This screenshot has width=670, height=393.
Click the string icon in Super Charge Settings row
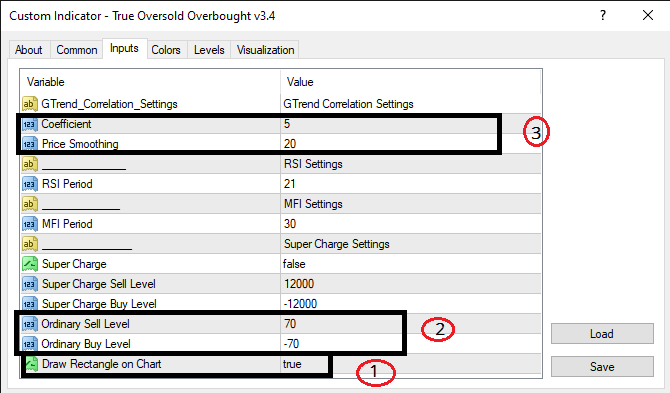coord(29,244)
